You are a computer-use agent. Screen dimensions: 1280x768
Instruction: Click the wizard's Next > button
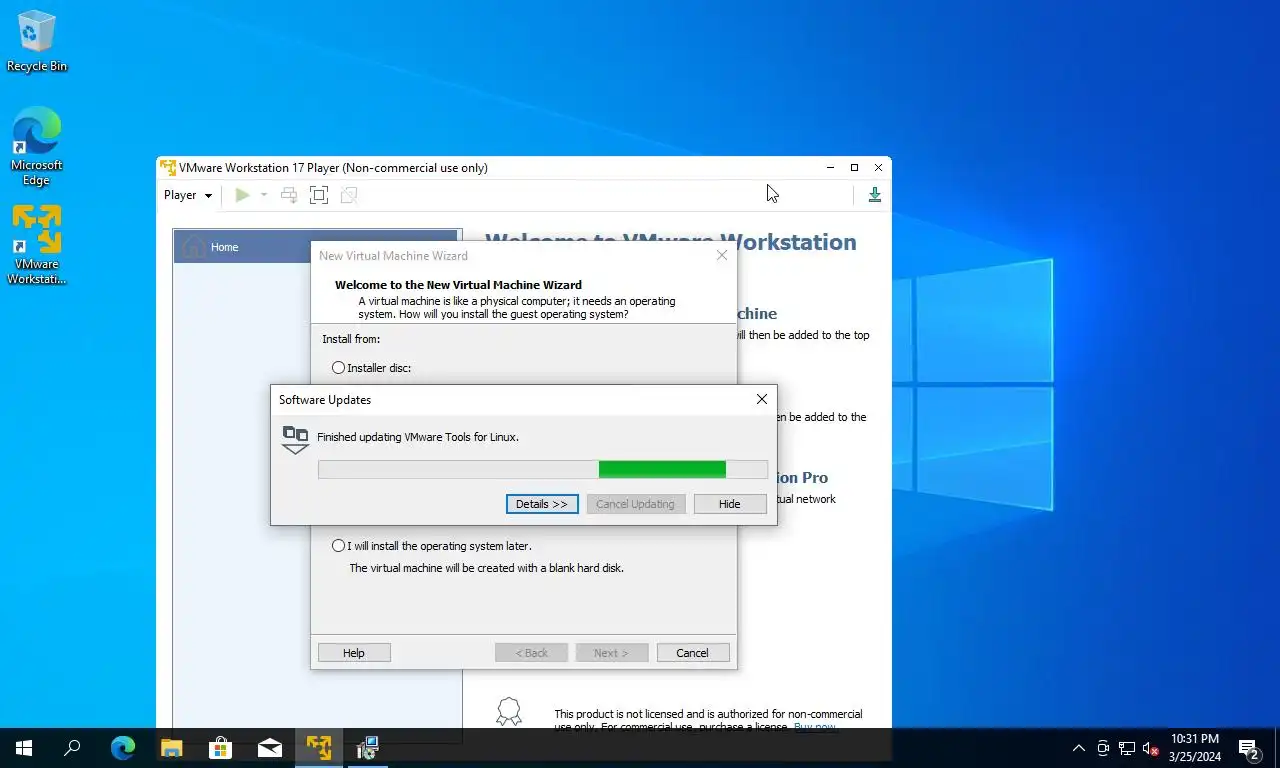[612, 653]
